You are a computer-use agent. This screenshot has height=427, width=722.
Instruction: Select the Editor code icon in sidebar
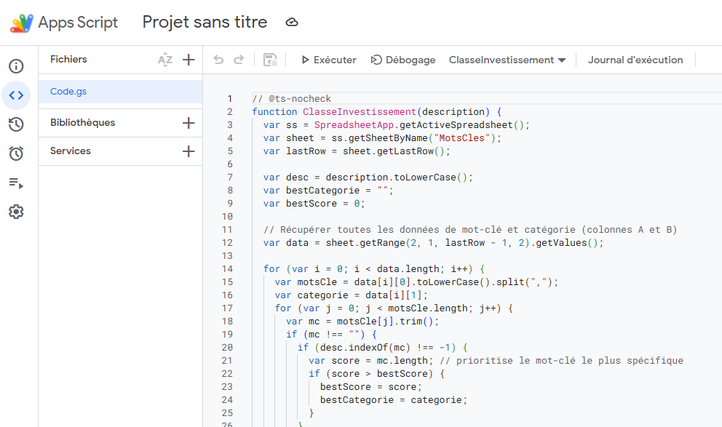(16, 95)
